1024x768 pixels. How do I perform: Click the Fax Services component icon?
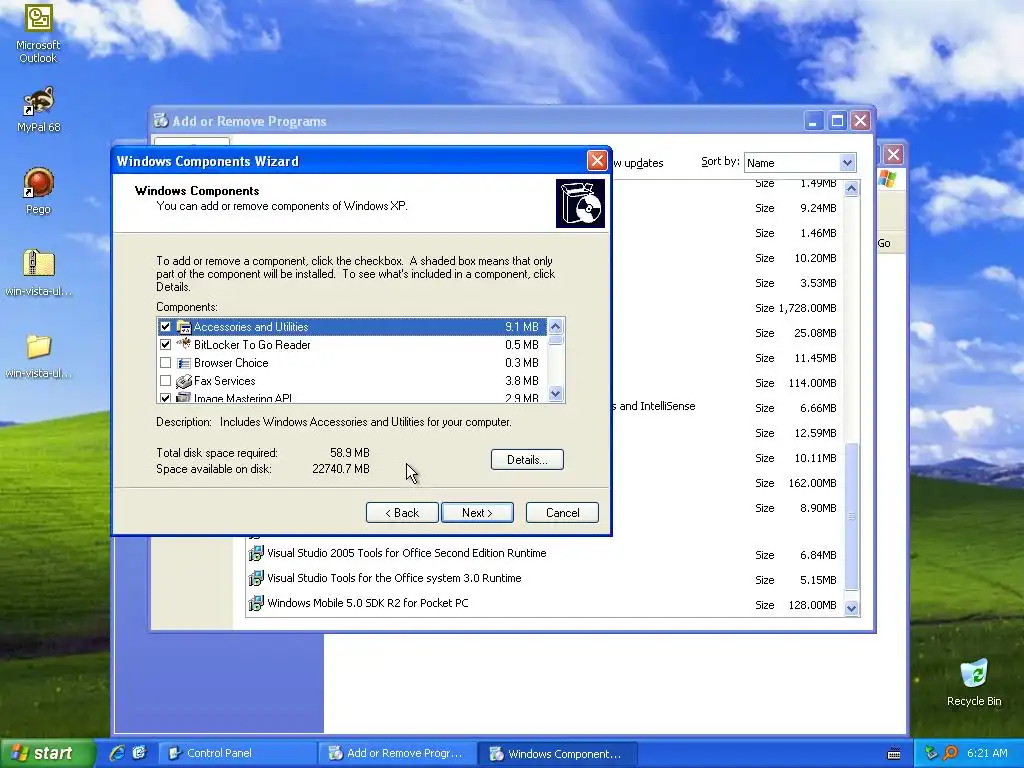[x=184, y=381]
